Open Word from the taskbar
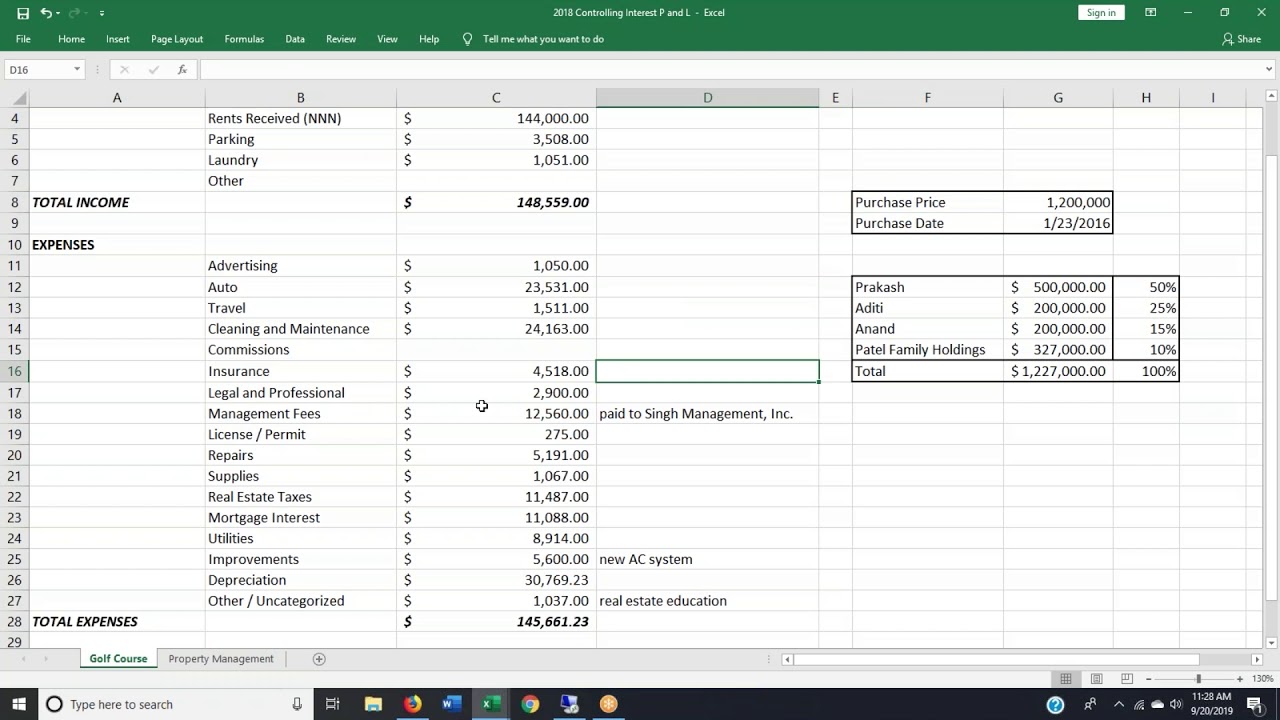Screen dimensions: 1280x720 click(451, 704)
